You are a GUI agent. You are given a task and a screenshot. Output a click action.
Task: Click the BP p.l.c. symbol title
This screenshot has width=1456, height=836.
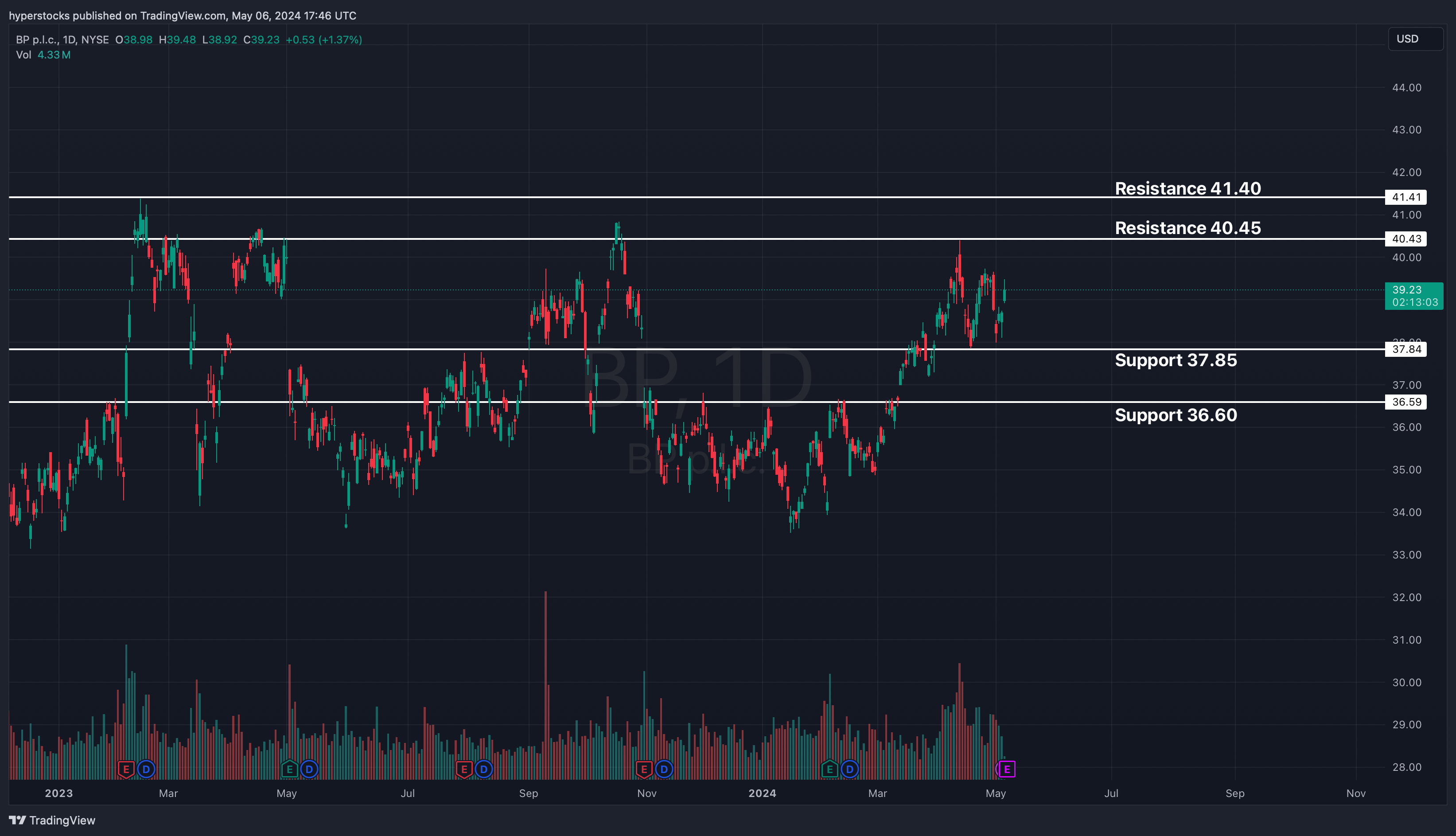[37, 39]
